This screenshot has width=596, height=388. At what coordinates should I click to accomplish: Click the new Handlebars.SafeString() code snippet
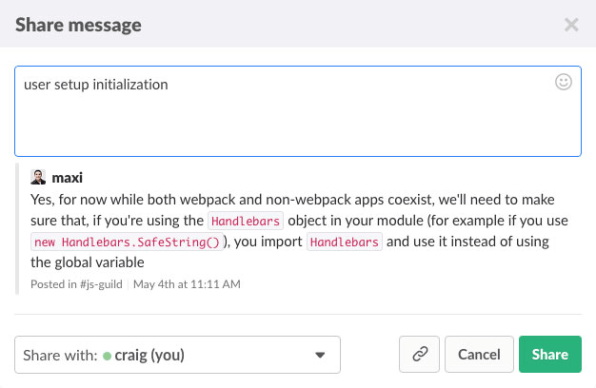127,242
